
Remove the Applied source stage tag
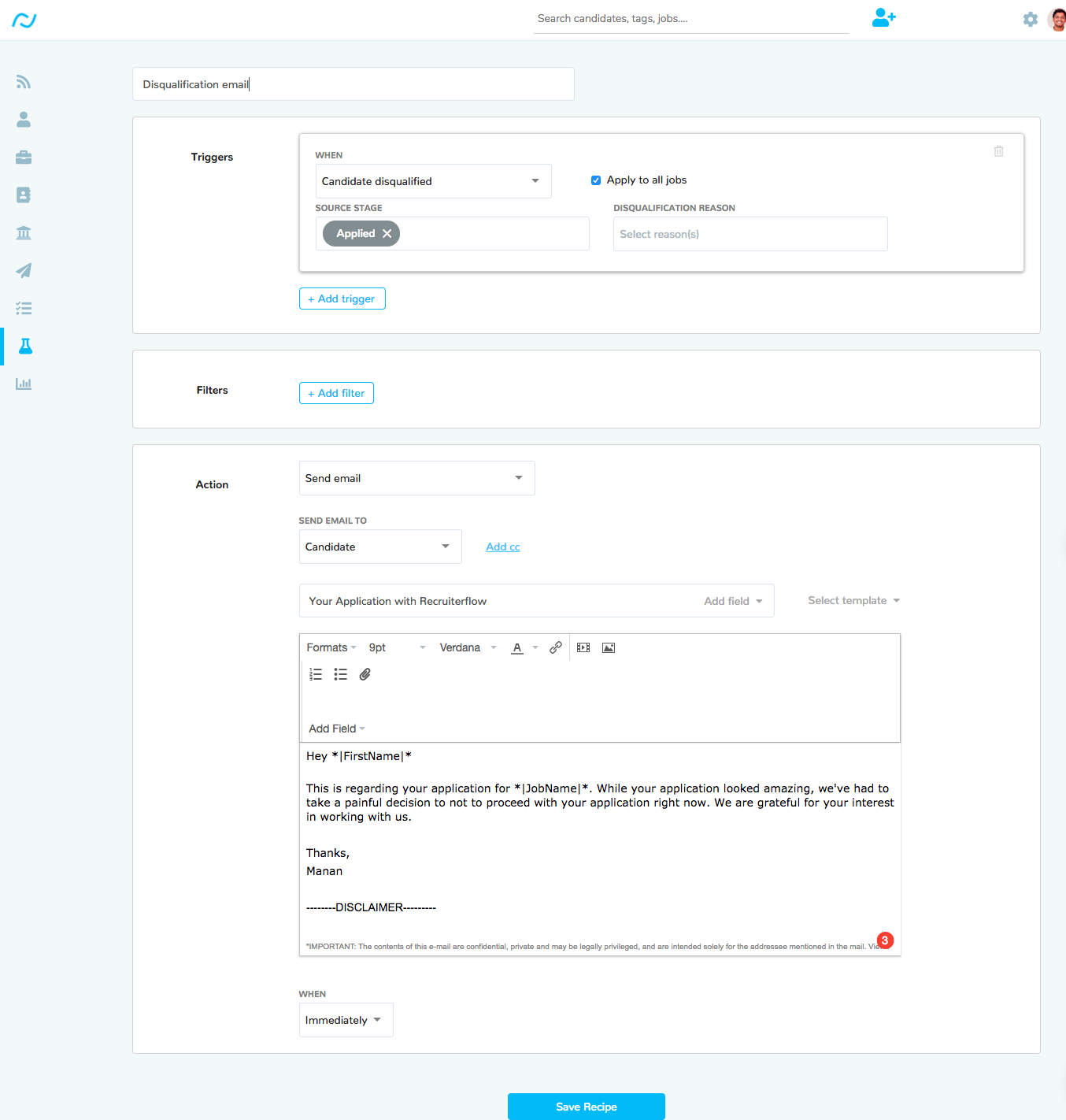pos(387,234)
